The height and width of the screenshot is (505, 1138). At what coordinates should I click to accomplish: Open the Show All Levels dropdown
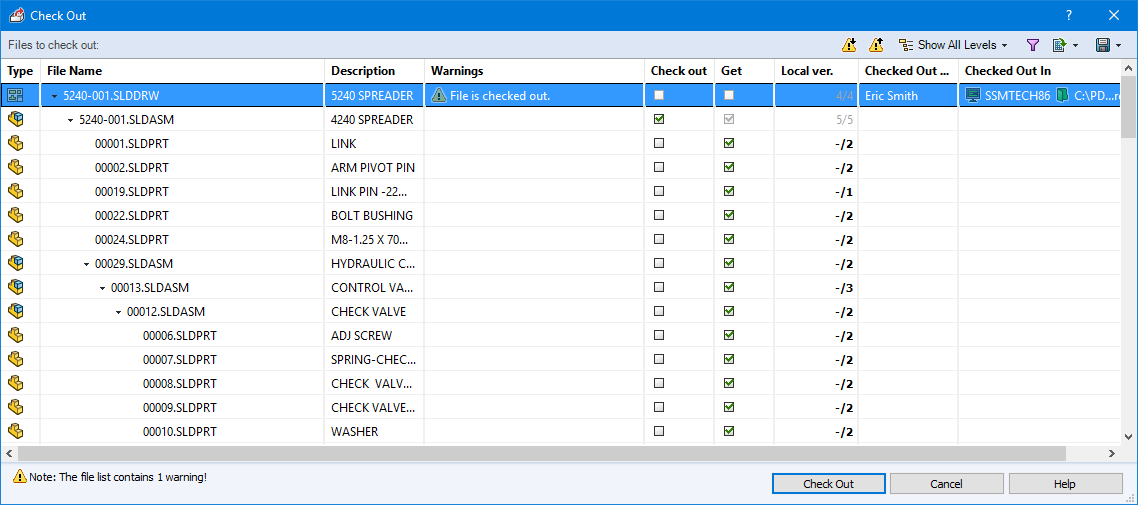click(954, 45)
